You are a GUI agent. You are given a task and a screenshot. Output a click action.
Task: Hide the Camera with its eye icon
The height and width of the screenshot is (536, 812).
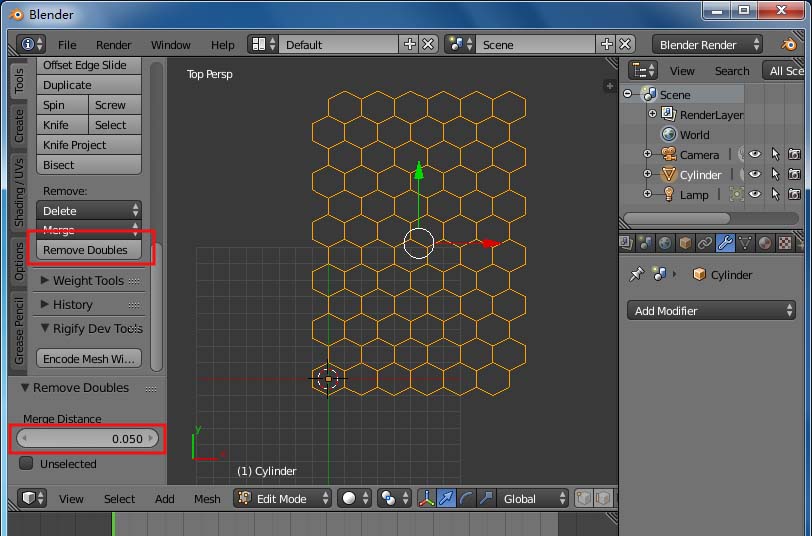[x=755, y=154]
